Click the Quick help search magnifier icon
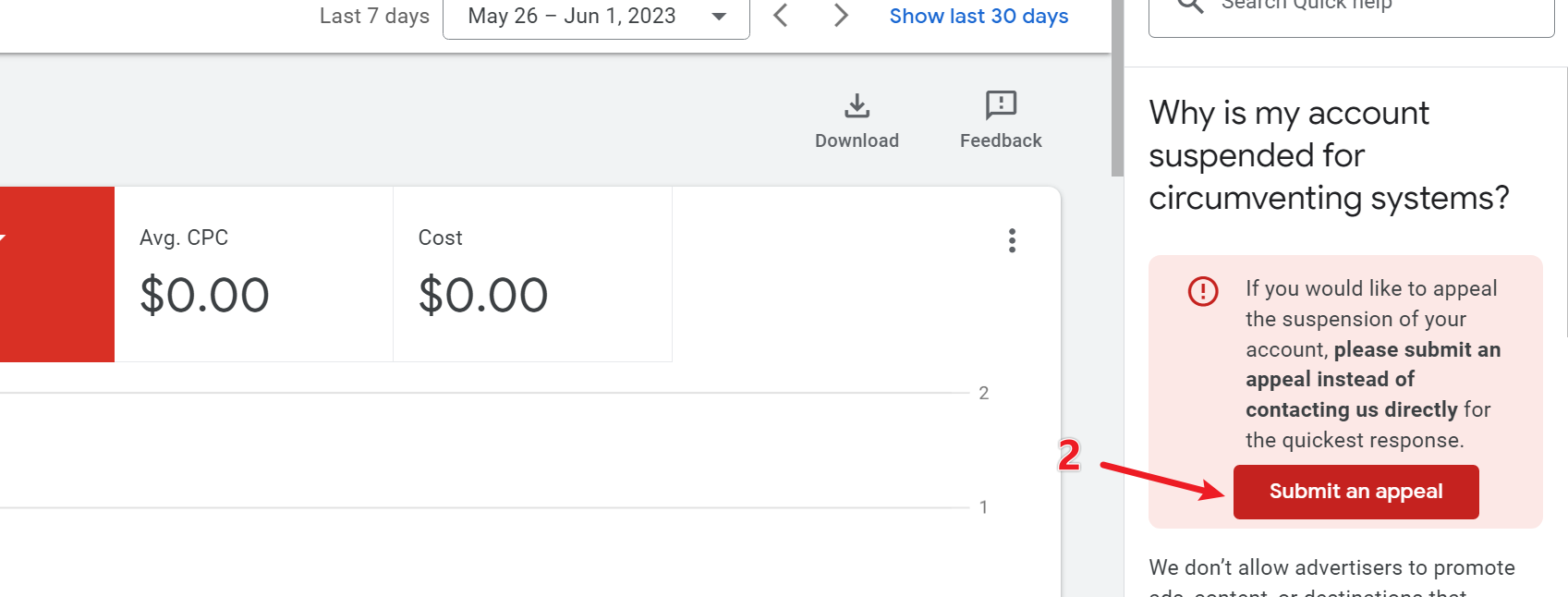The width and height of the screenshot is (1568, 597). click(1190, 6)
